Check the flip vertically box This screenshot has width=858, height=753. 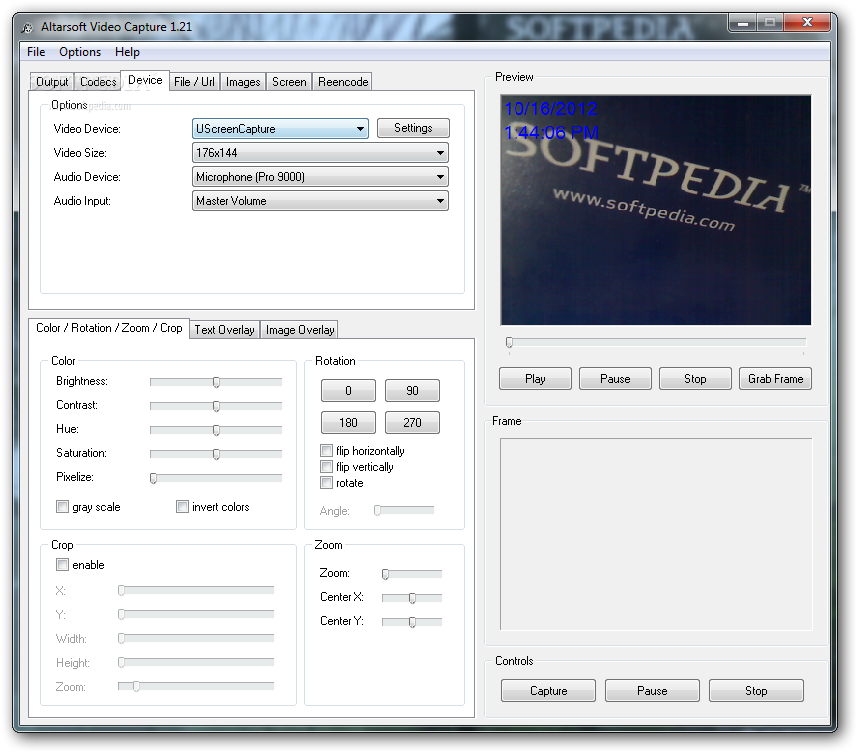[326, 467]
